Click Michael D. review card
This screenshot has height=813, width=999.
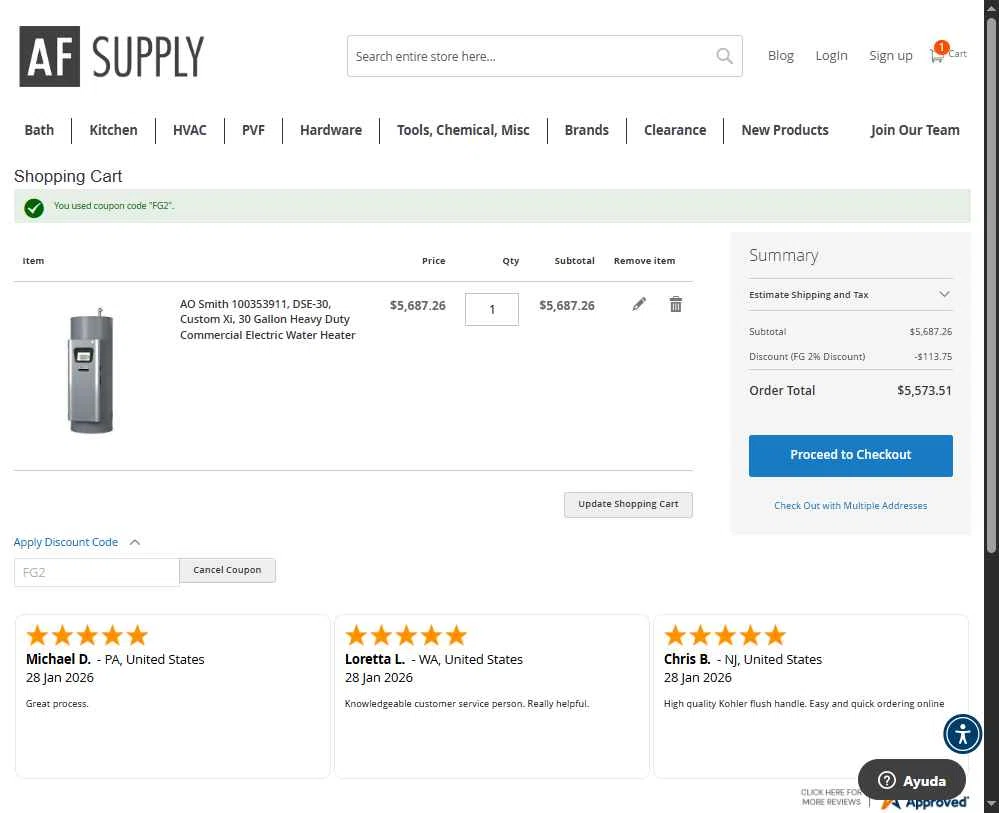173,696
